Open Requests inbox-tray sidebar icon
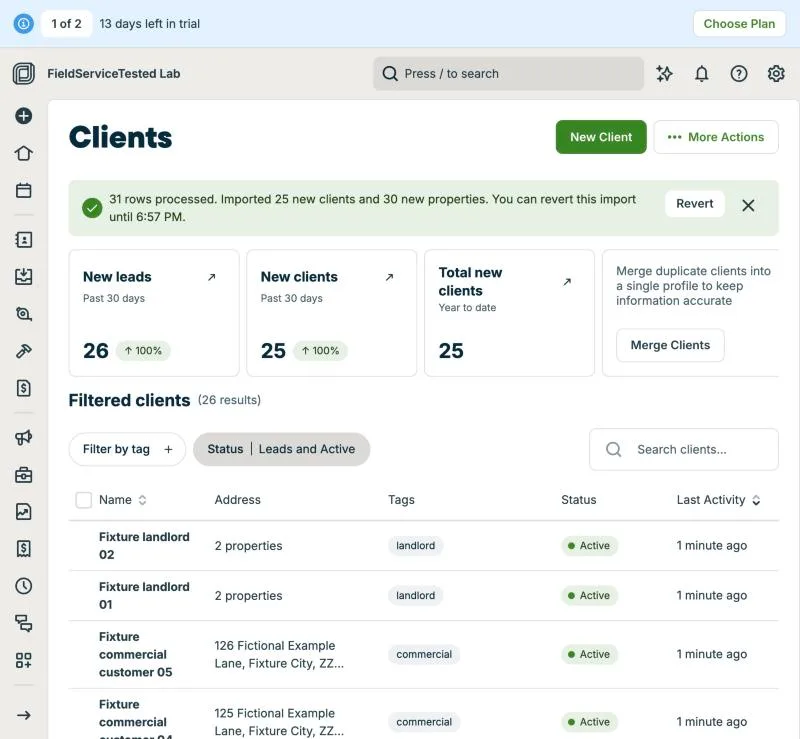 23,277
